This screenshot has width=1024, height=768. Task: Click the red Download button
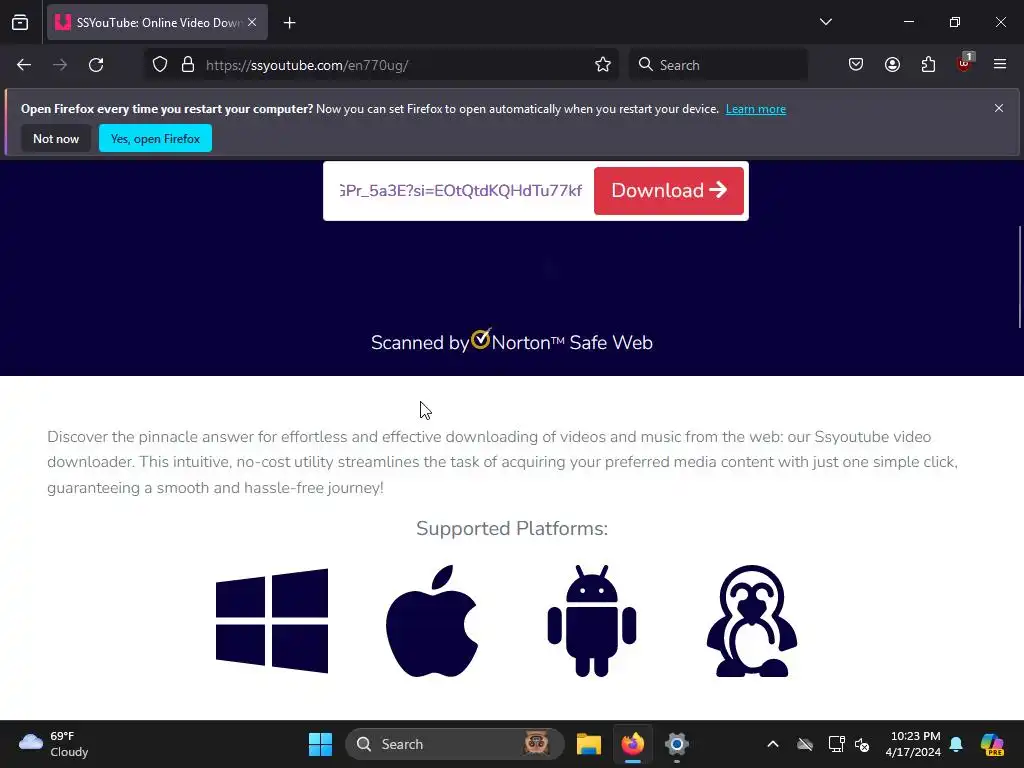point(669,191)
